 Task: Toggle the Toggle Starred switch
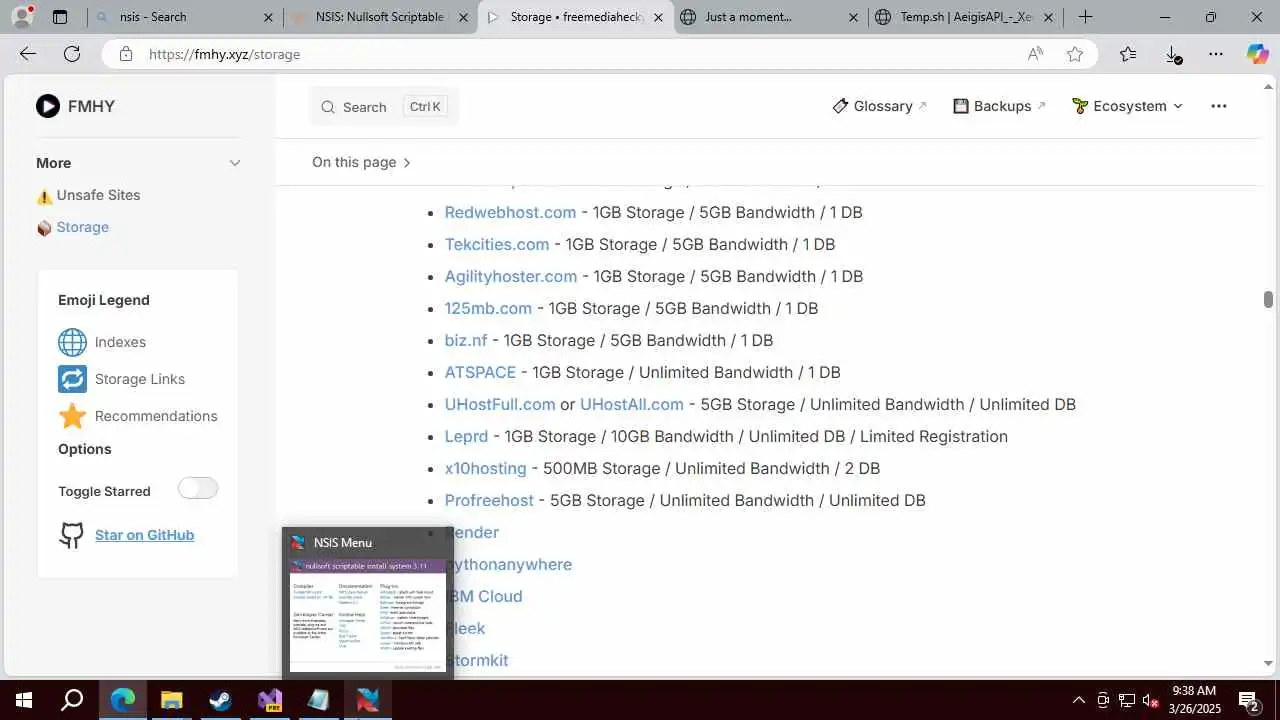(x=198, y=488)
